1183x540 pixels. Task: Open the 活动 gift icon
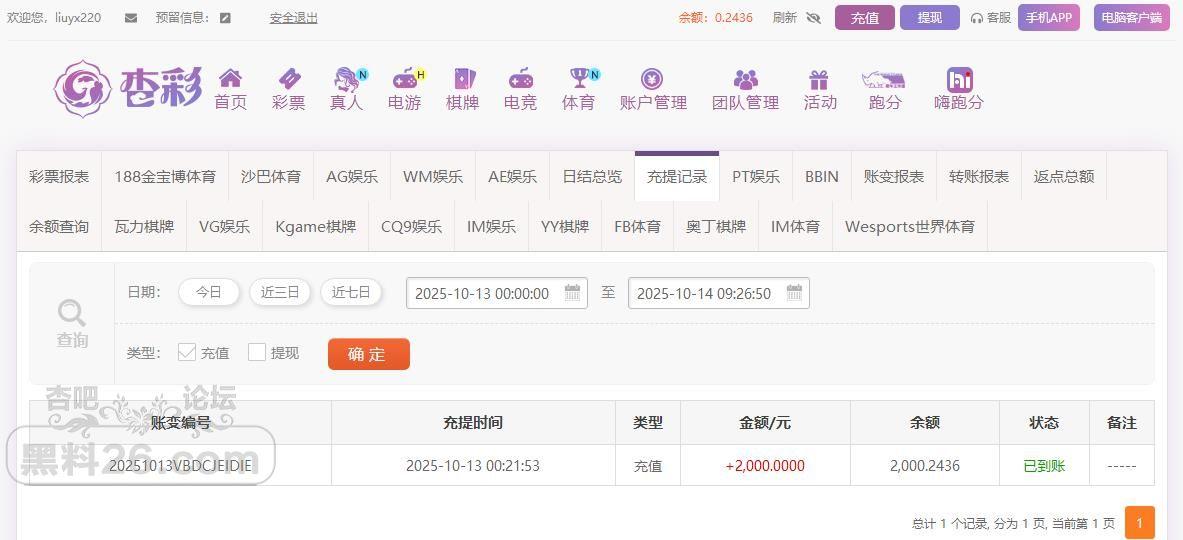pyautogui.click(x=819, y=79)
